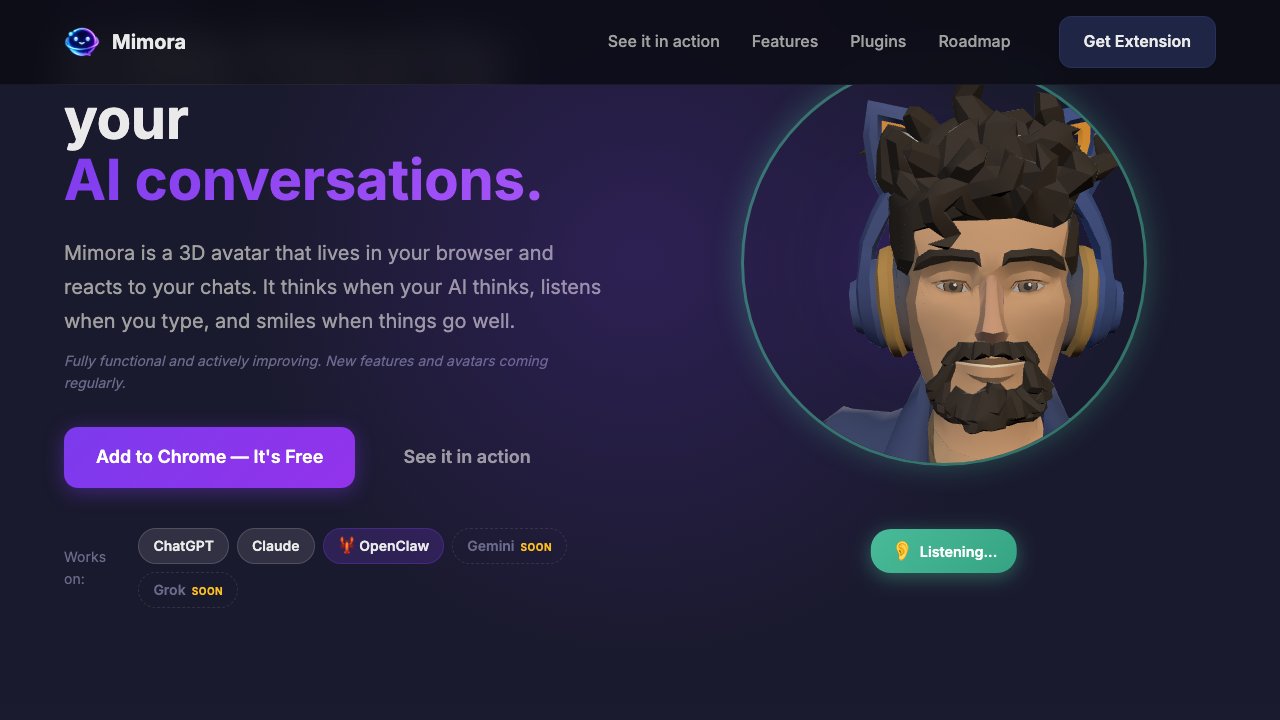Go to Features in navigation bar
This screenshot has width=1280, height=720.
(x=785, y=42)
